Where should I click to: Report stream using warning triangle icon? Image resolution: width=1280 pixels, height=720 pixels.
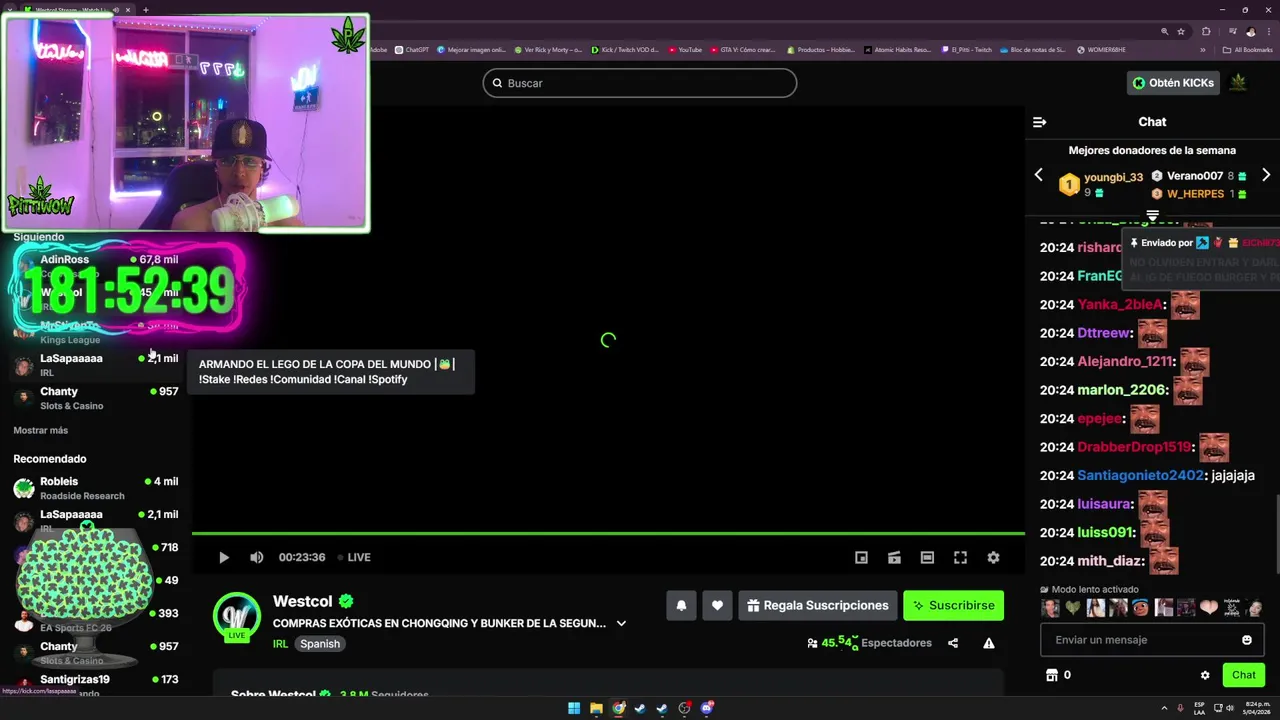point(989,643)
